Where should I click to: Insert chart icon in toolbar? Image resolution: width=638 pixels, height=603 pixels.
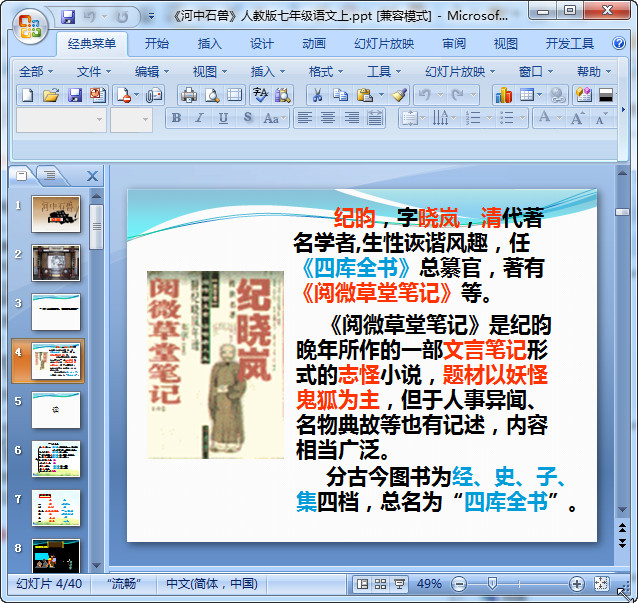[503, 95]
